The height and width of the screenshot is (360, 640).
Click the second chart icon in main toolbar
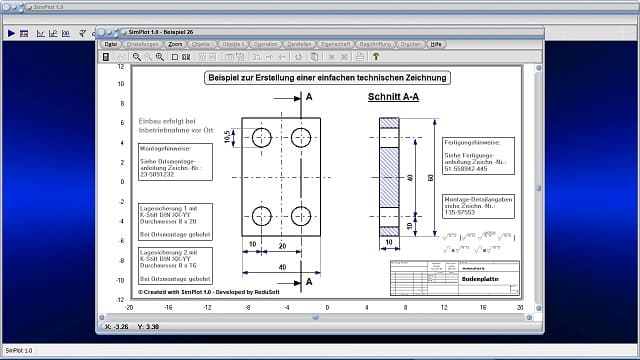53,33
